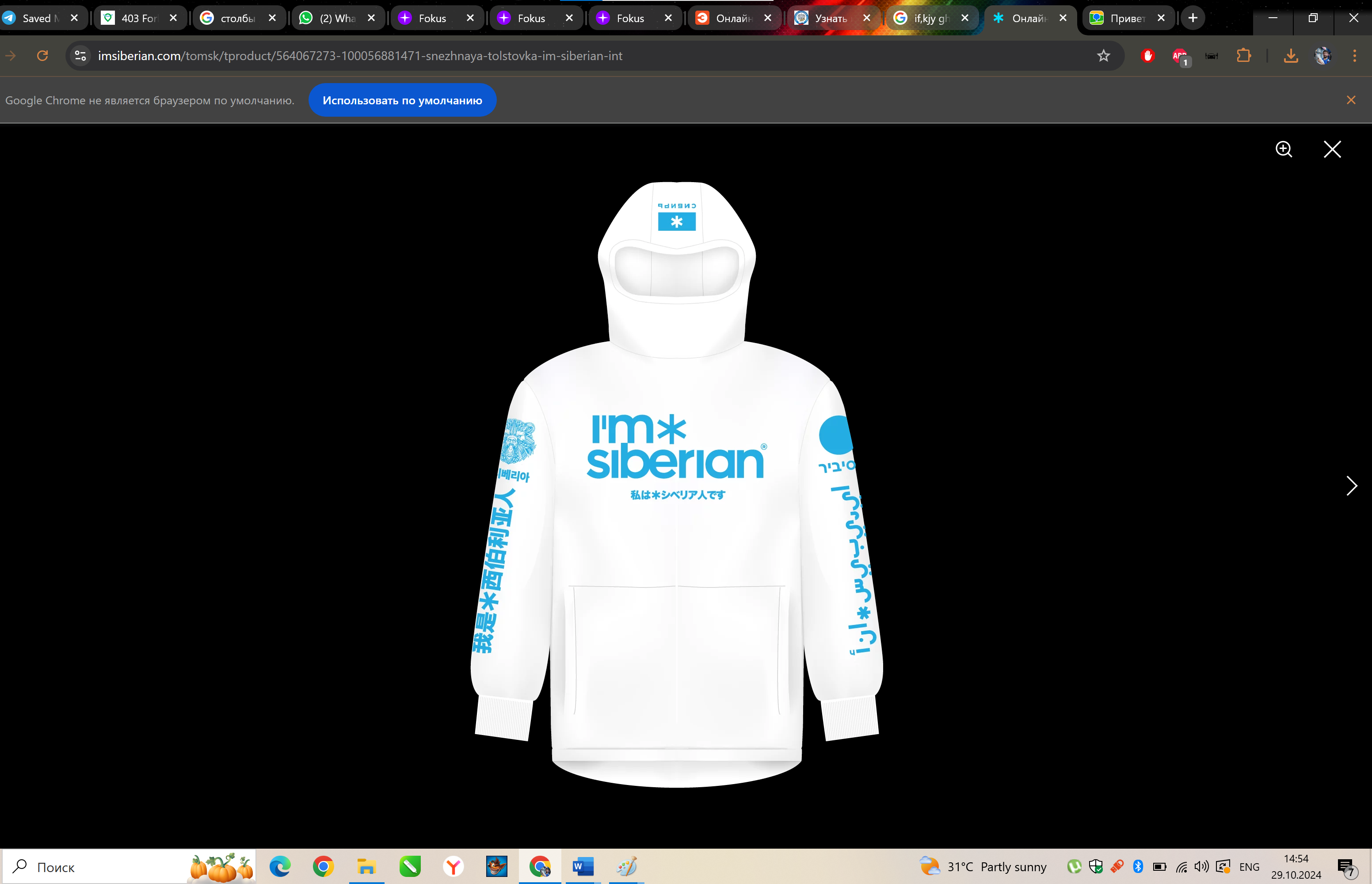This screenshot has width=1372, height=884.
Task: Click the imsiberian.com address bar URL
Action: (360, 56)
